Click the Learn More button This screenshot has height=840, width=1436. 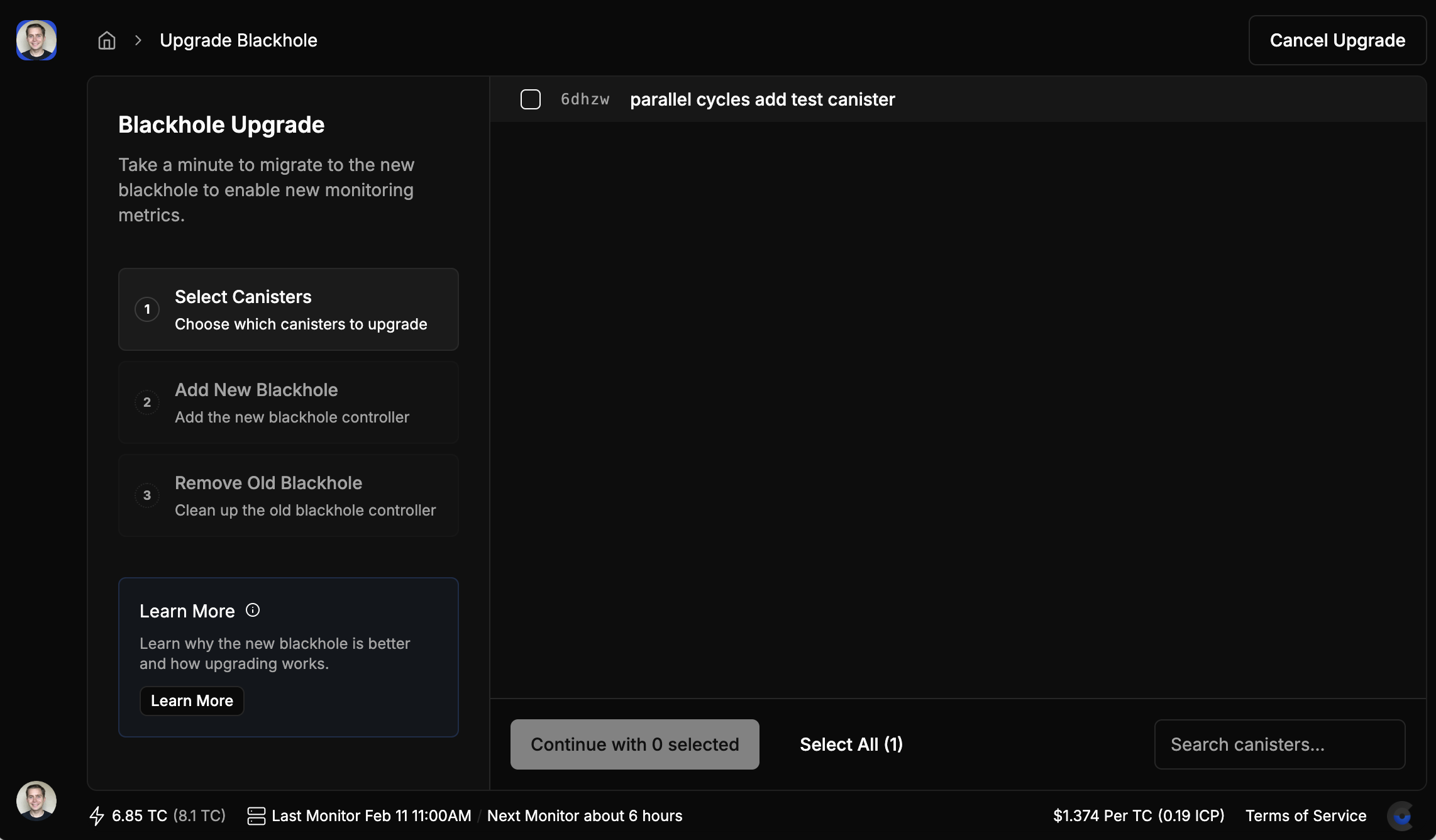pos(192,700)
